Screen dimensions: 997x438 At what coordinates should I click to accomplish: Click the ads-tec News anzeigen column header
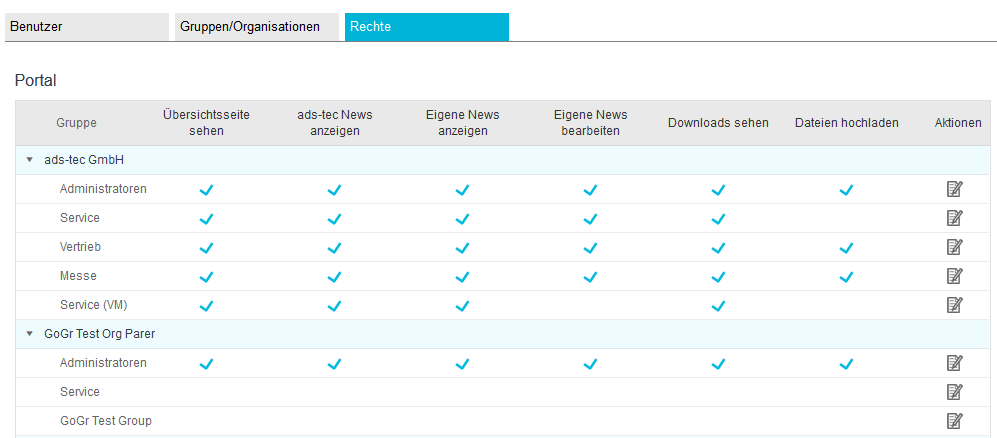coord(334,123)
